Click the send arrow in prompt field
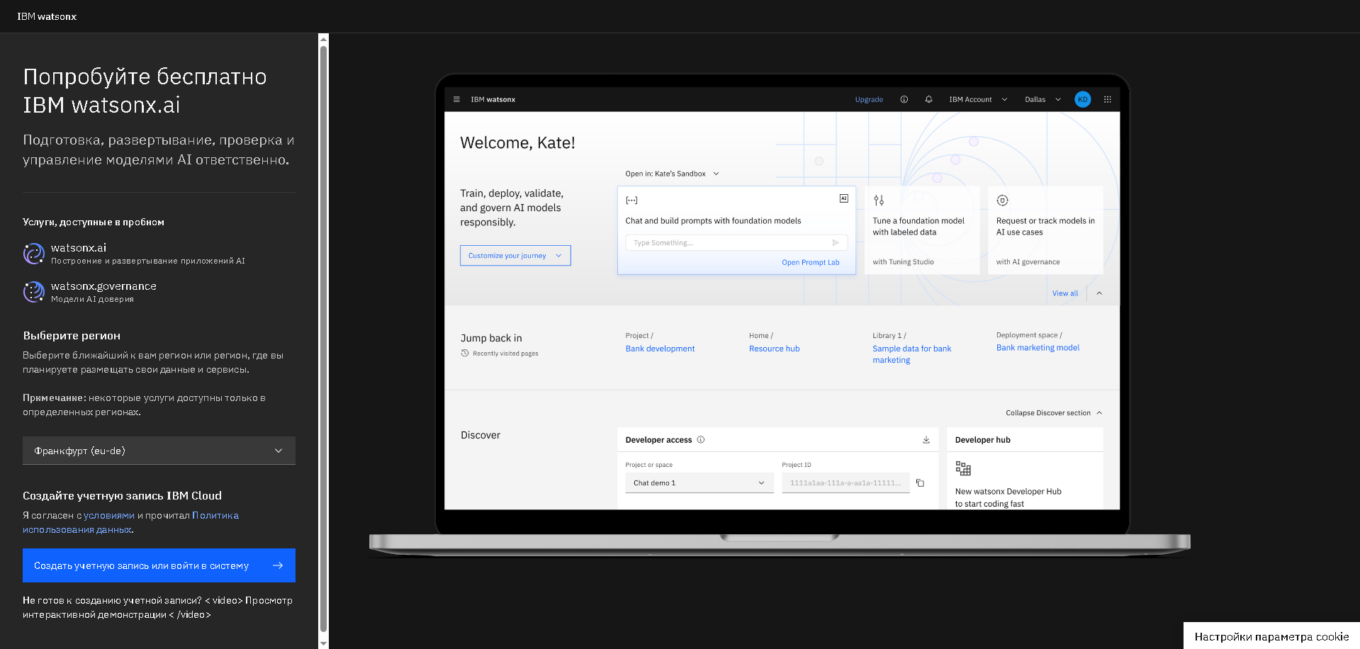 pyautogui.click(x=836, y=242)
